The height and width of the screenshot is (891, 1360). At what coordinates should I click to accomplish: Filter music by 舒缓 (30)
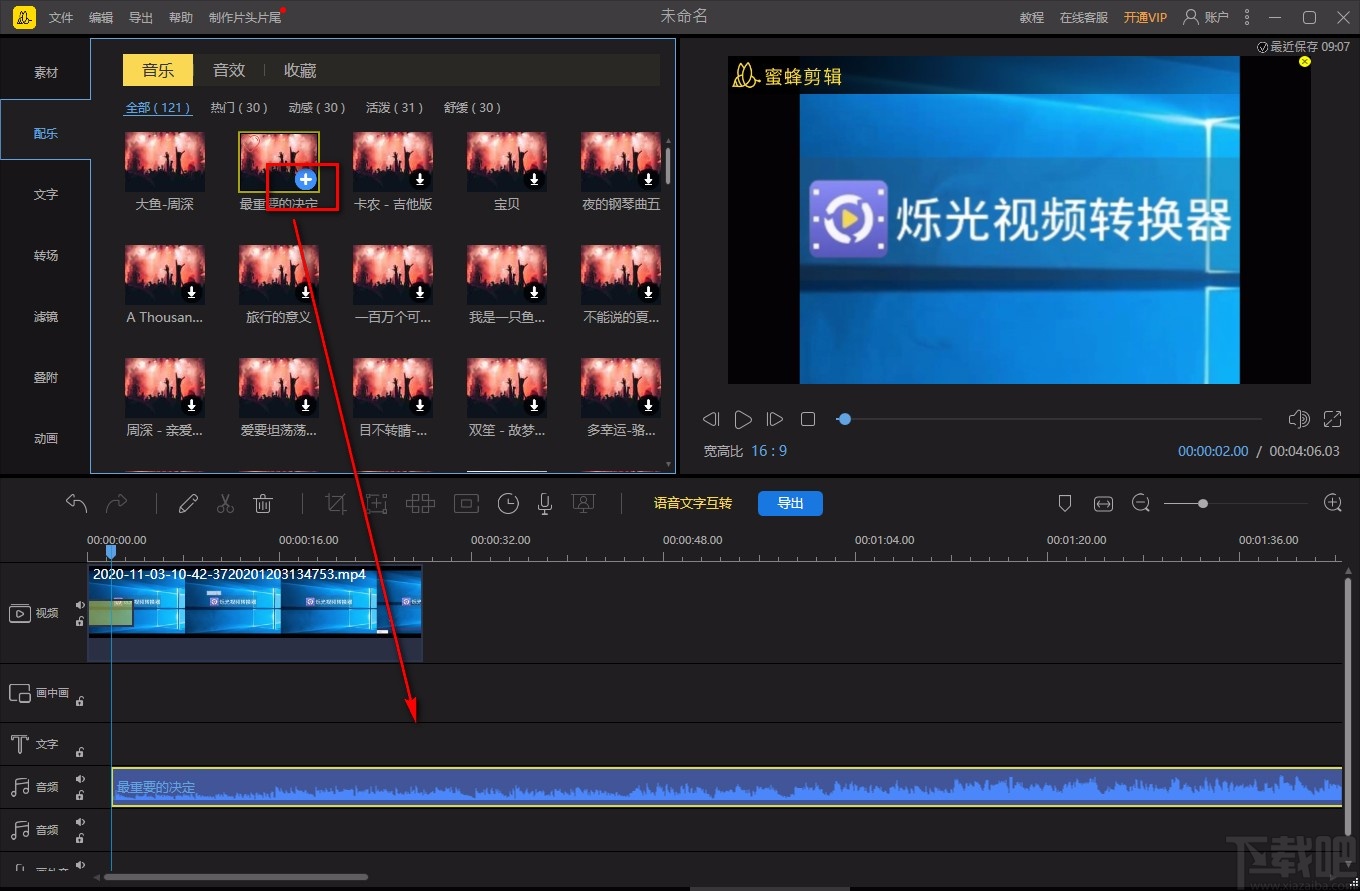coord(473,108)
